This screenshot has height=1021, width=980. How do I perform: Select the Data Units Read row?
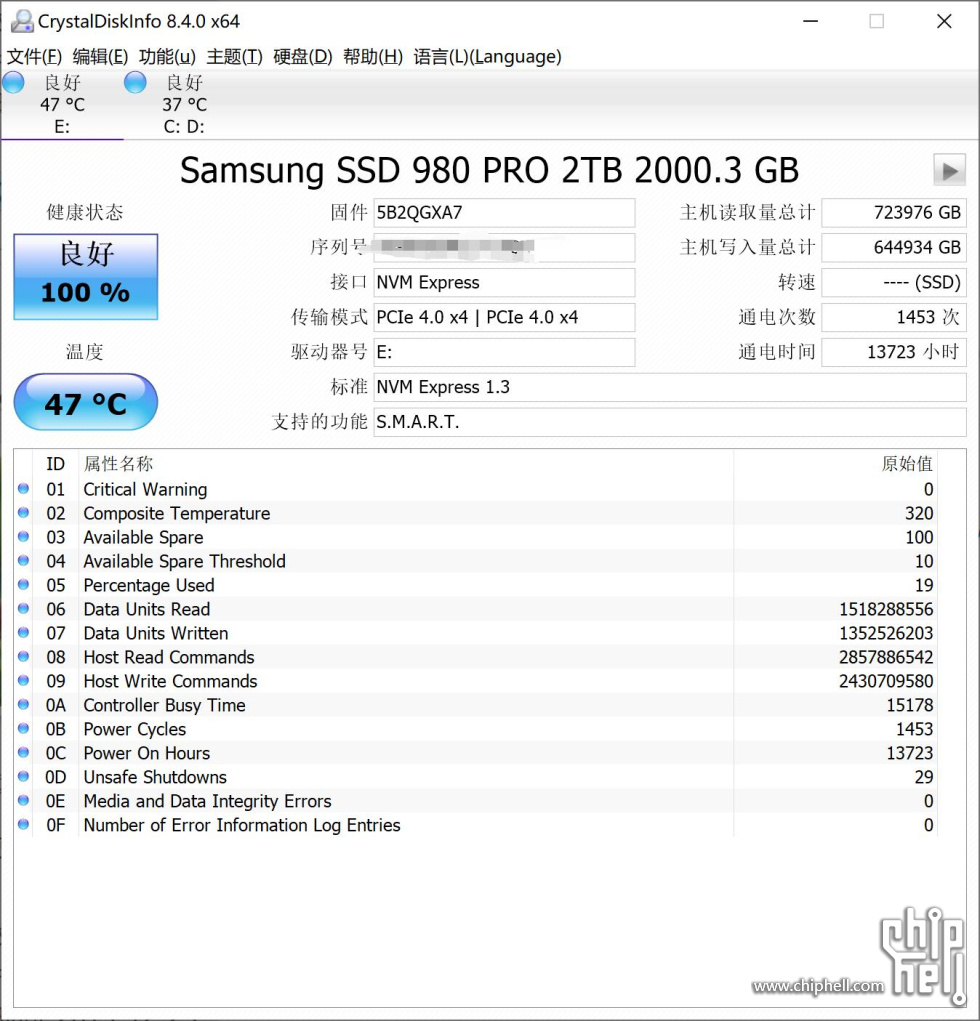point(476,609)
